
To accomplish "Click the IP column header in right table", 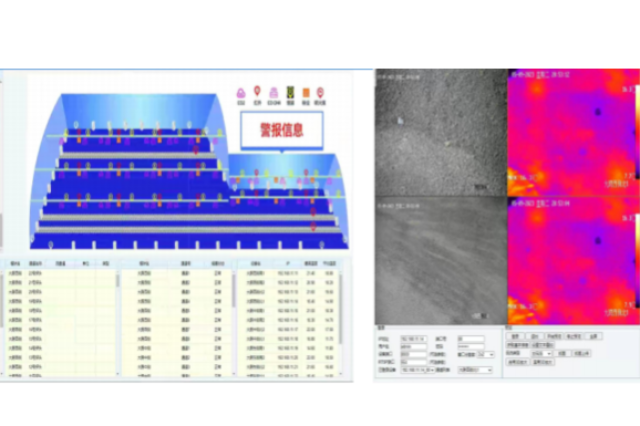I will coord(289,265).
